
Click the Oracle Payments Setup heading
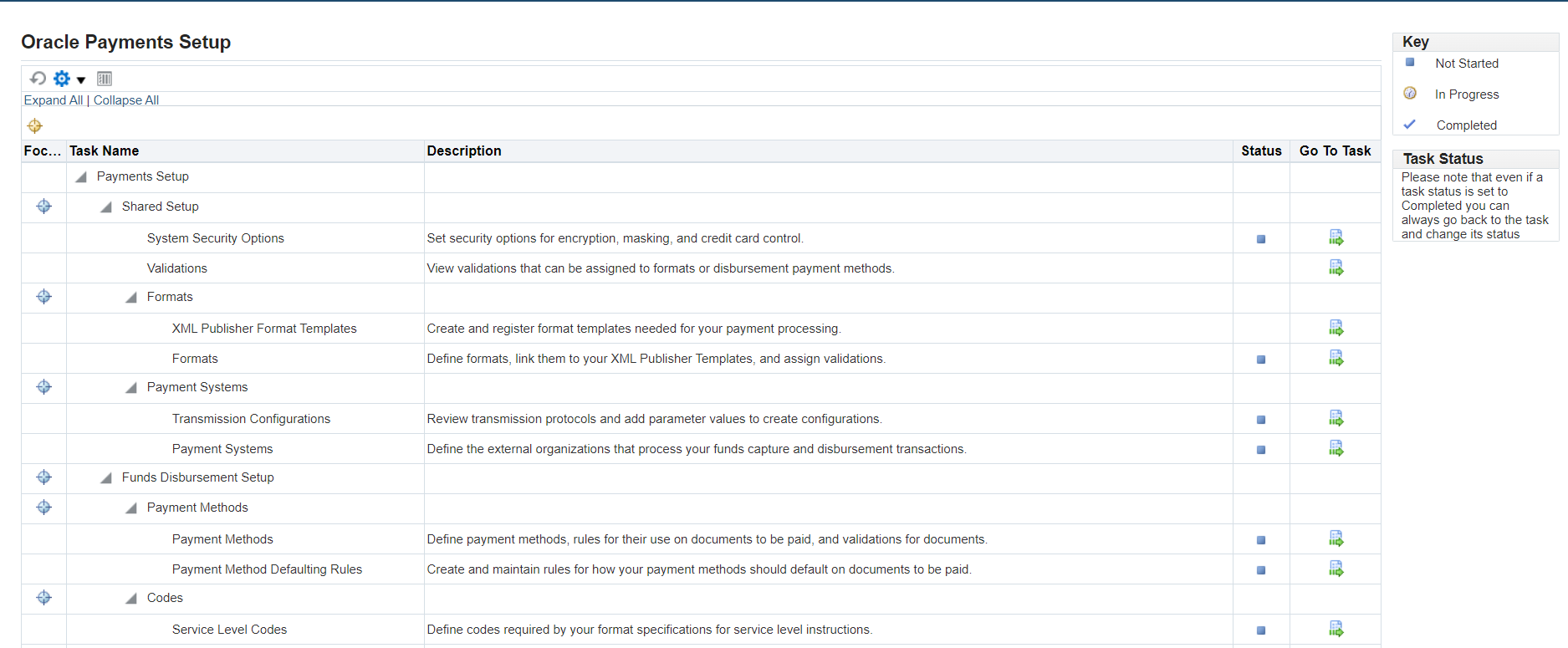(x=126, y=43)
